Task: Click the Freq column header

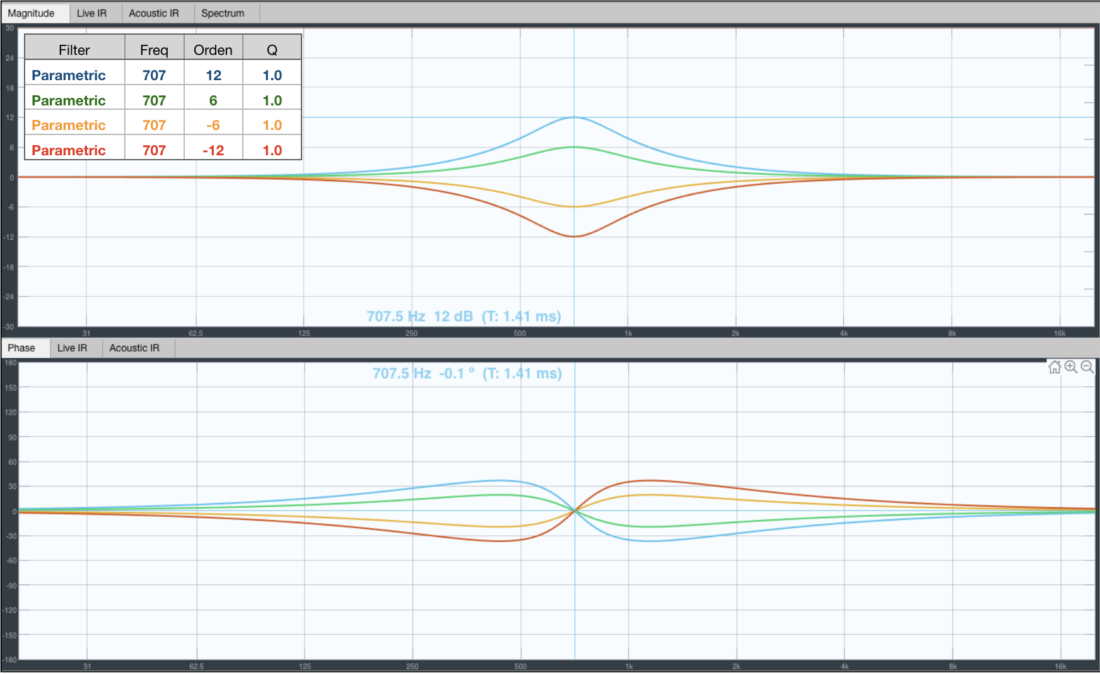Action: (154, 47)
